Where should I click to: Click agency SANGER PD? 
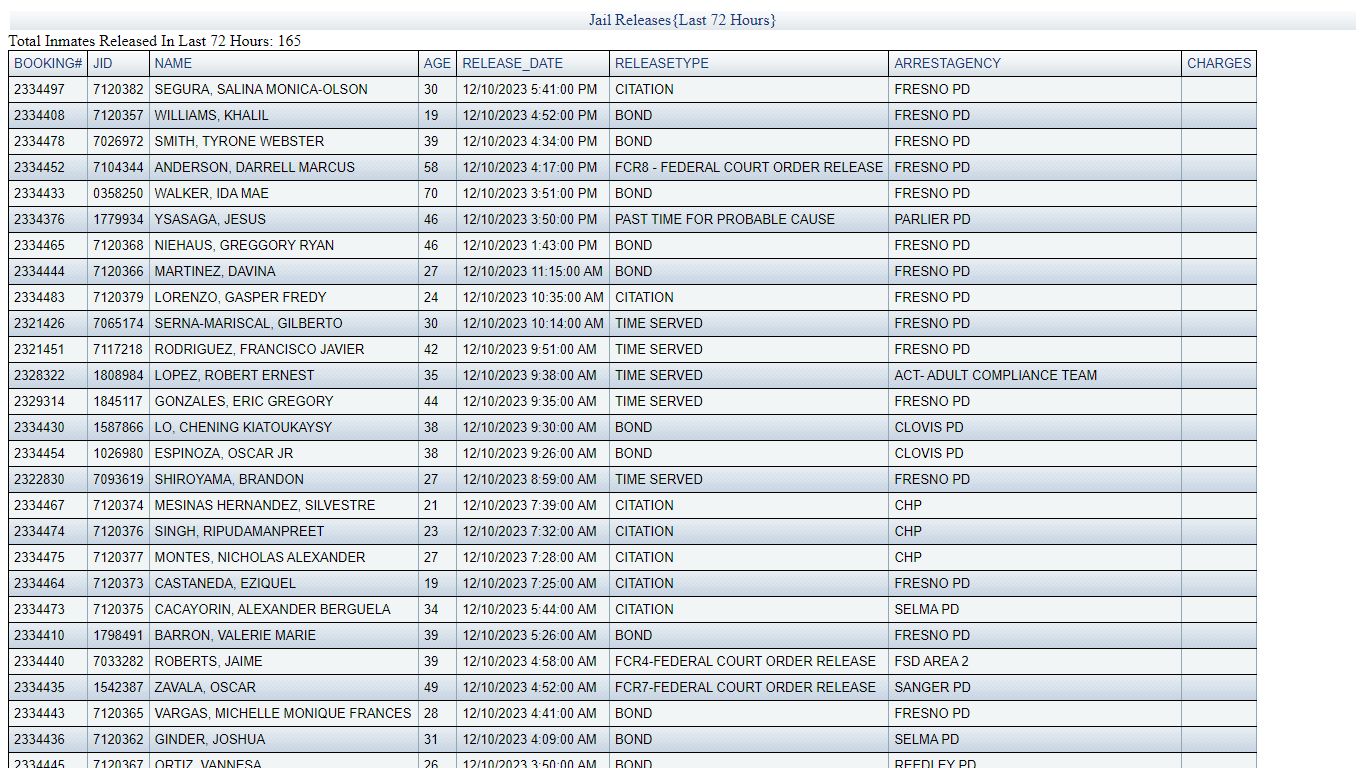tap(932, 687)
